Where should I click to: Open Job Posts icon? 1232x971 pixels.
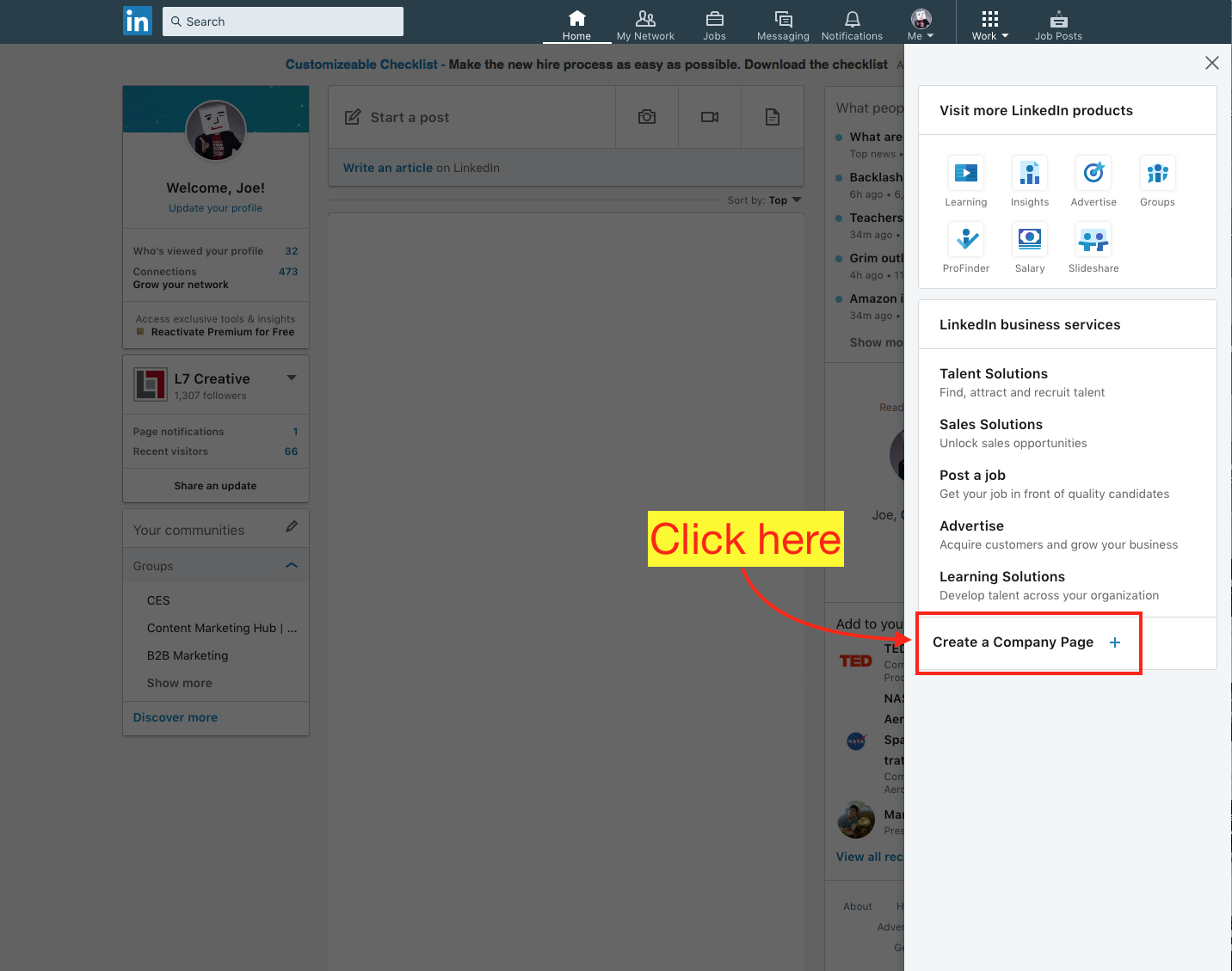click(1058, 25)
